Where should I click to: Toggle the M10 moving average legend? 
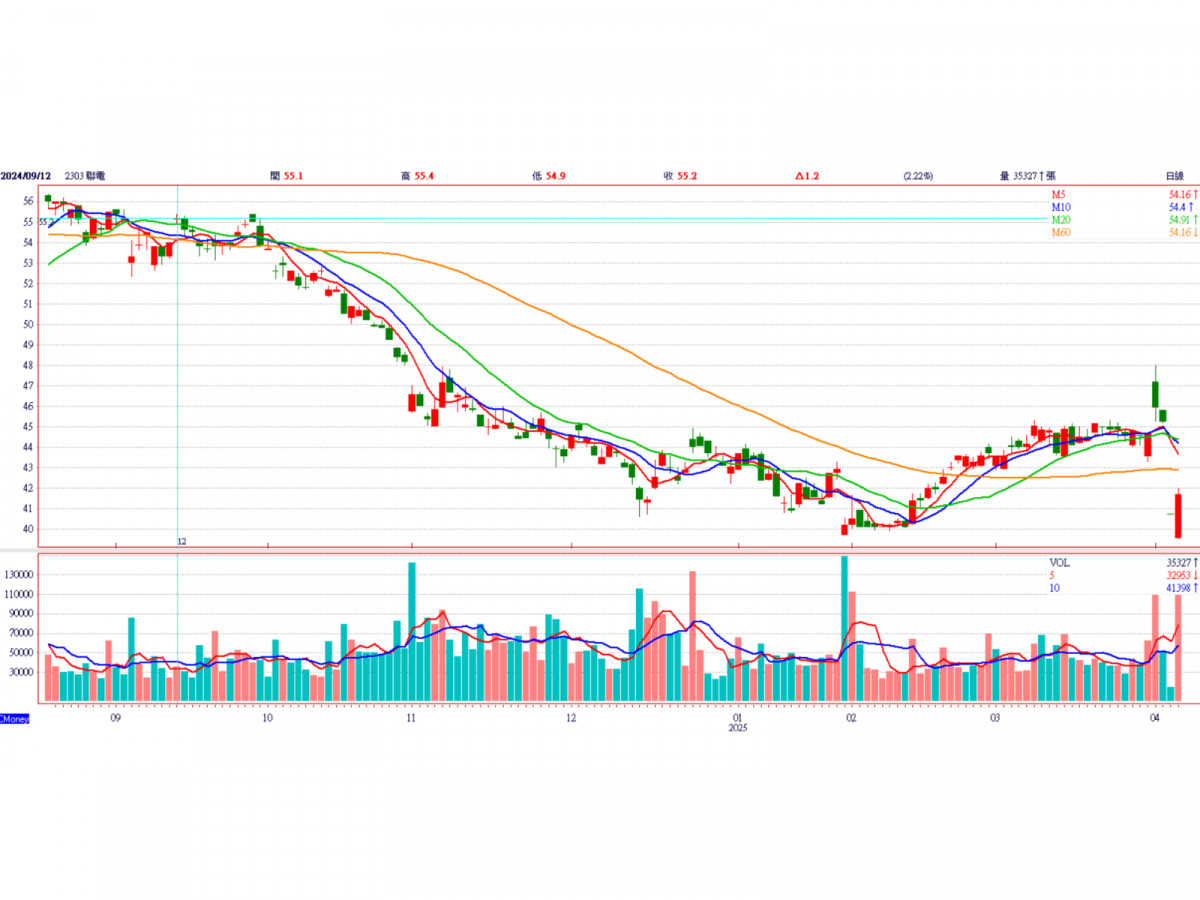tap(1060, 207)
